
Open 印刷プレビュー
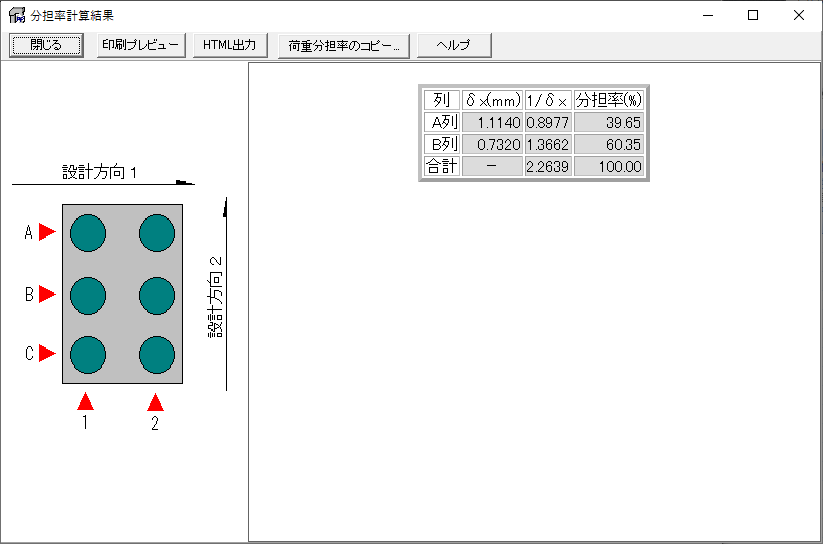[x=141, y=45]
